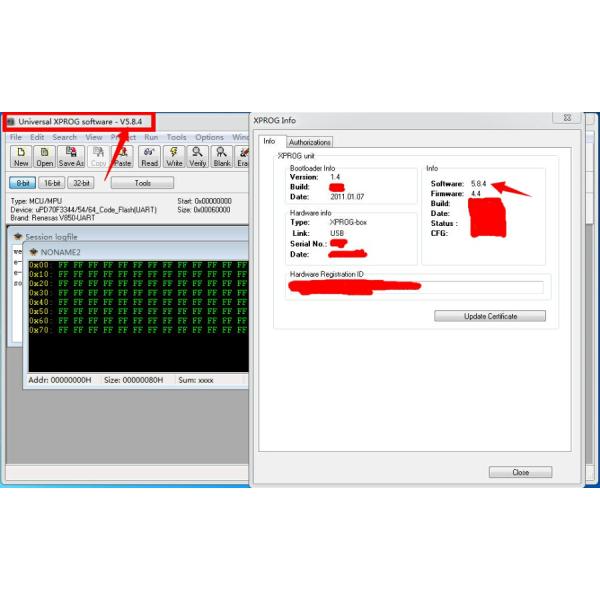Click the New file toolbar icon

pyautogui.click(x=21, y=155)
